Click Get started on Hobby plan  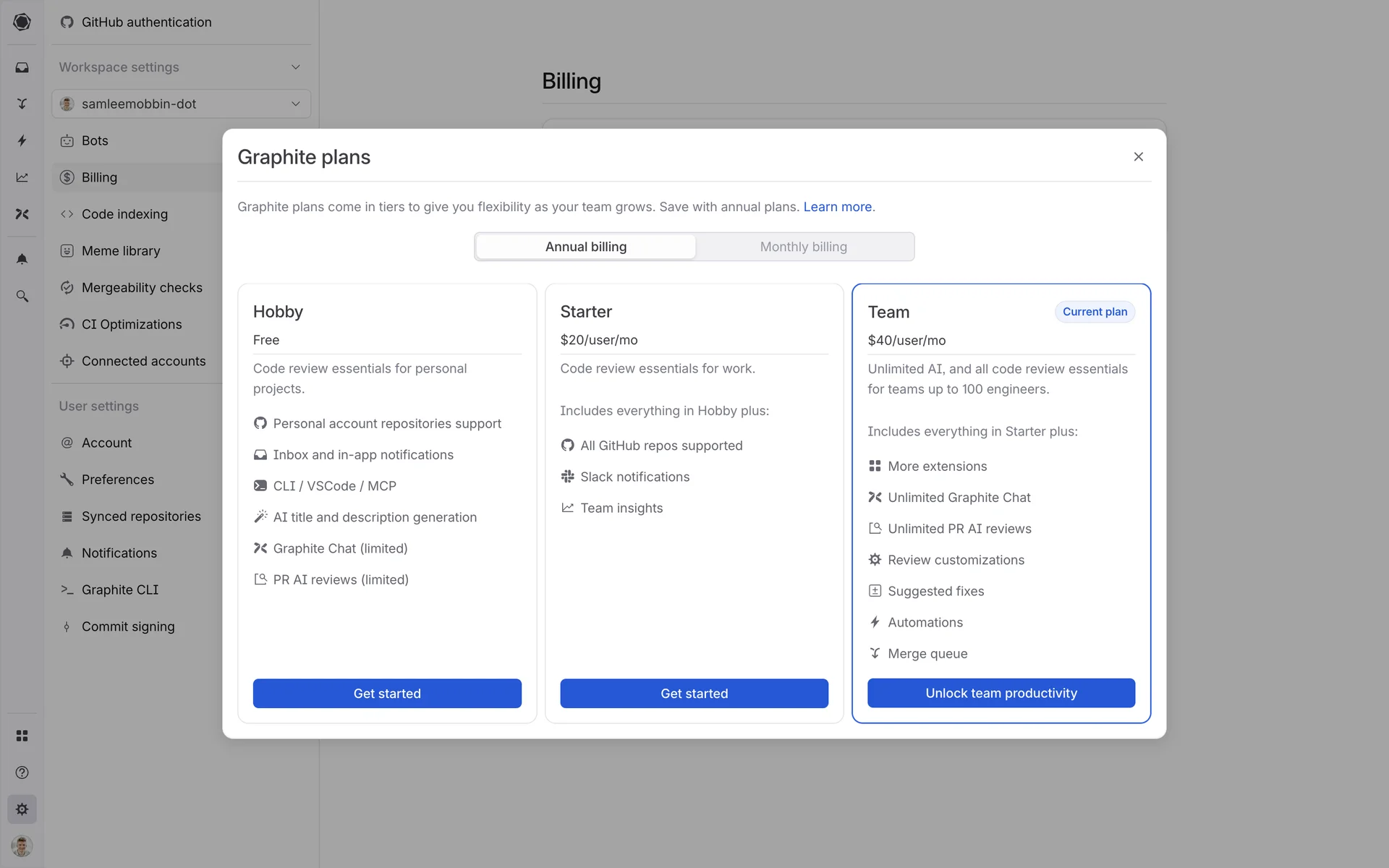[x=387, y=693]
